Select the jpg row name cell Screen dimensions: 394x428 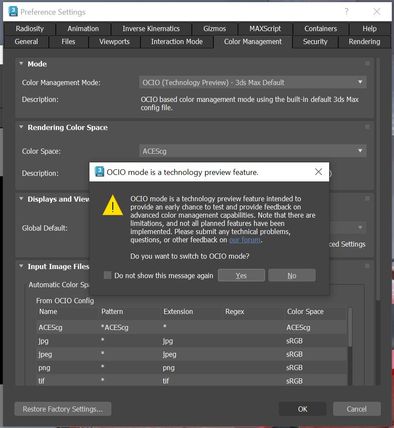(x=43, y=341)
